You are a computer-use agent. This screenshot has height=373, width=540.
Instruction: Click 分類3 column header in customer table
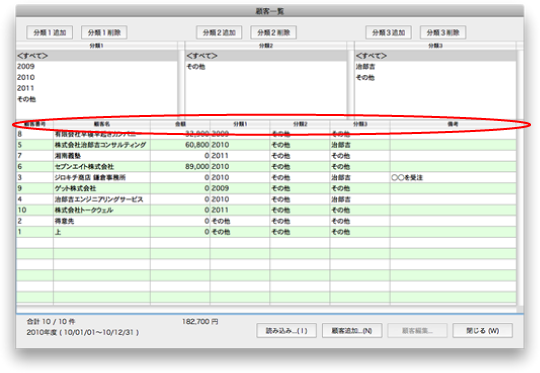[x=360, y=124]
